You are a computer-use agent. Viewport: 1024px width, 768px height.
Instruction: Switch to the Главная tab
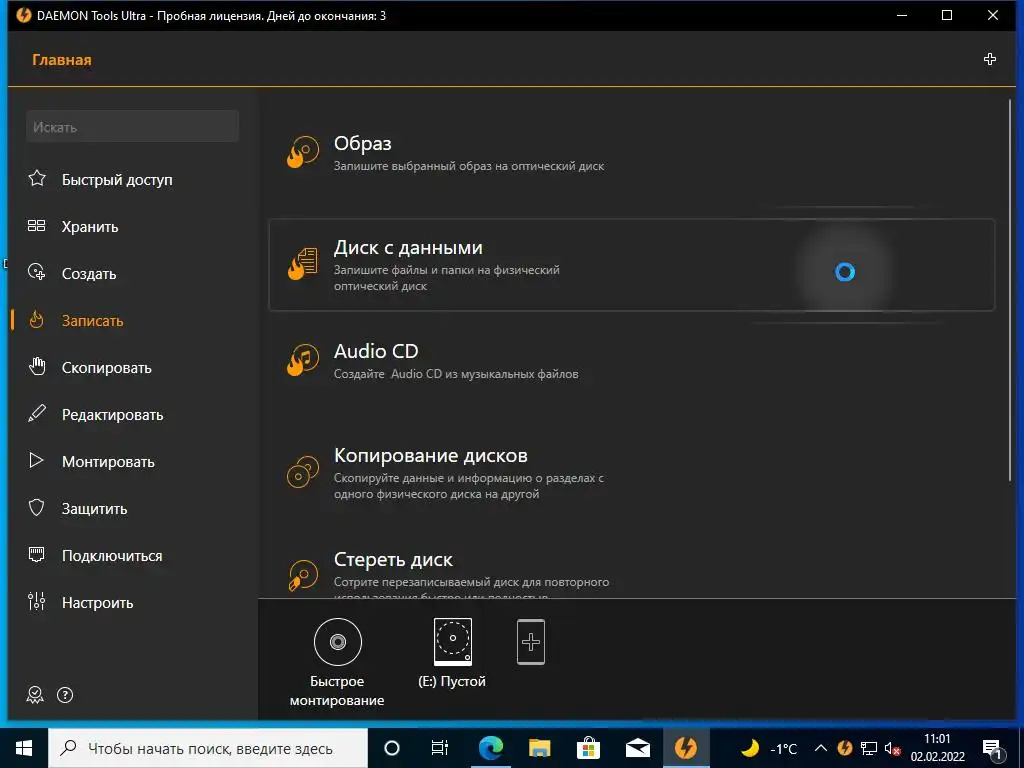pos(62,60)
